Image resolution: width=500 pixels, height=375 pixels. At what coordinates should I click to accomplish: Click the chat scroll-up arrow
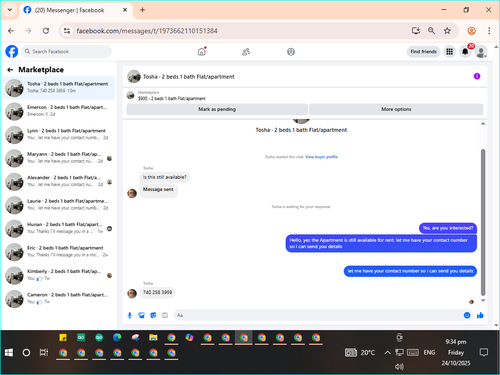click(x=483, y=124)
